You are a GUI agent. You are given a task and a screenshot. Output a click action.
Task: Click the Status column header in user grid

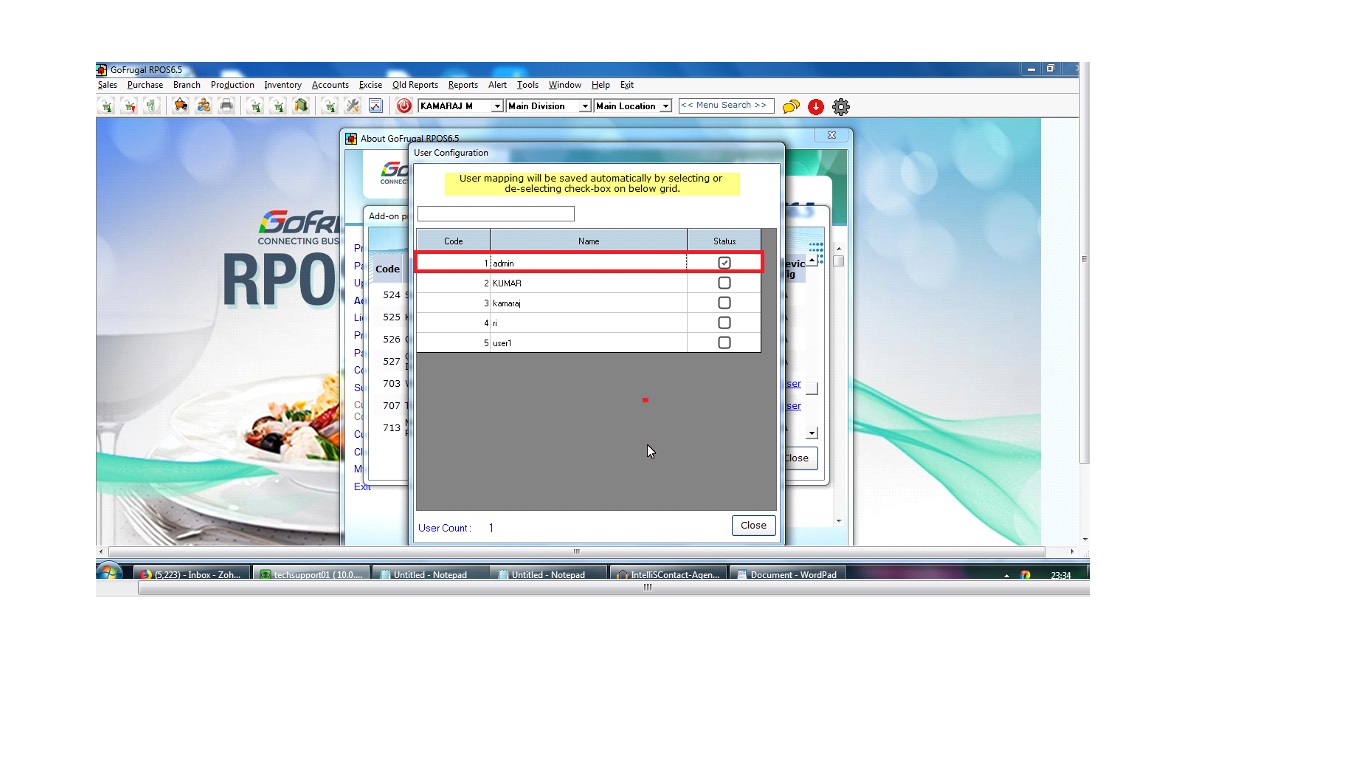click(725, 241)
